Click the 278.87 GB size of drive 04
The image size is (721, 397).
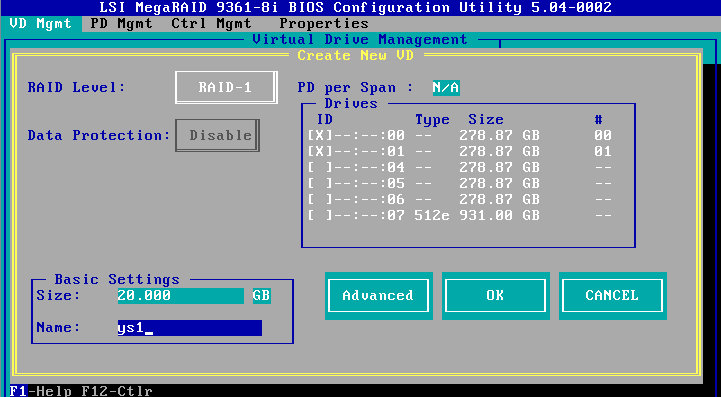499,167
